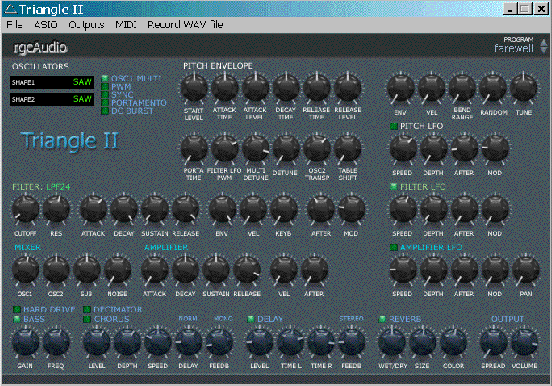
Task: Toggle the CHORUS effect LED
Action: (x=87, y=319)
